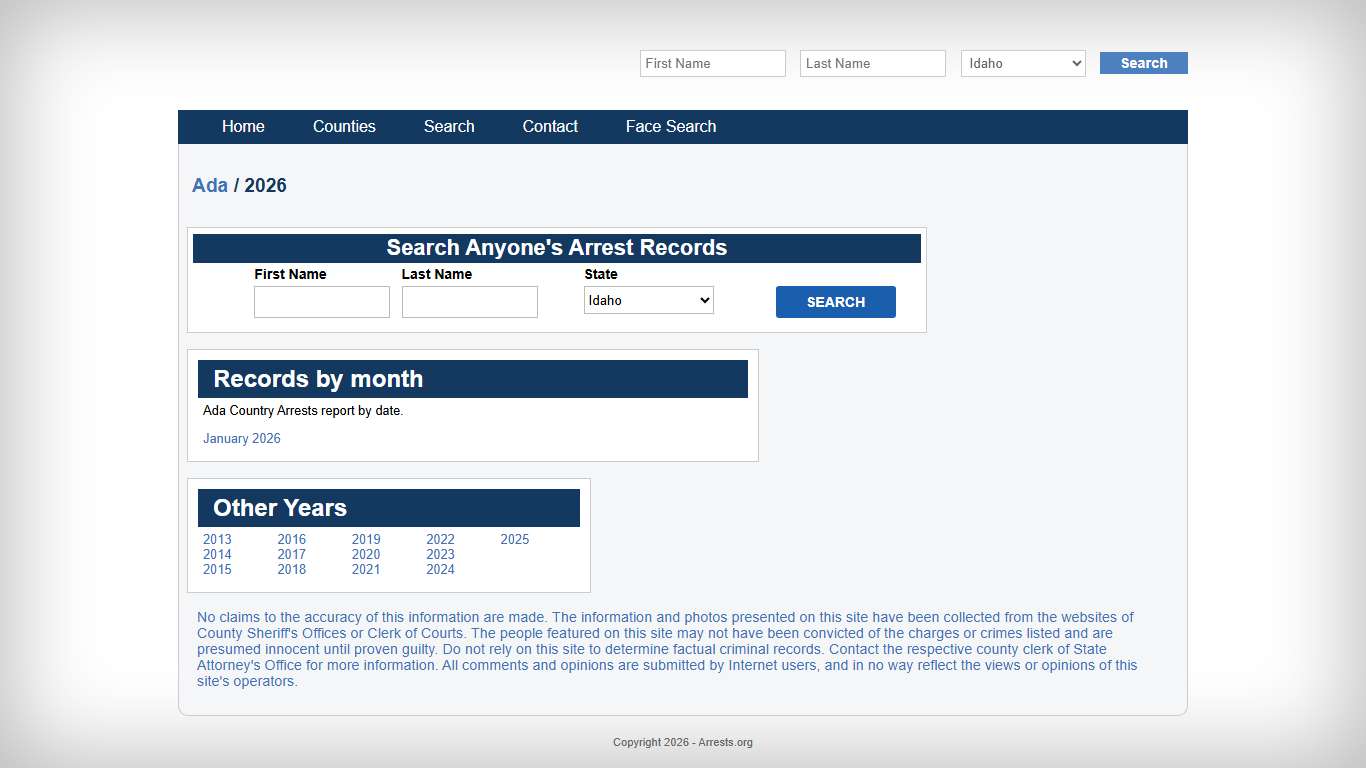
Task: Open the Home menu item
Action: coord(243,126)
